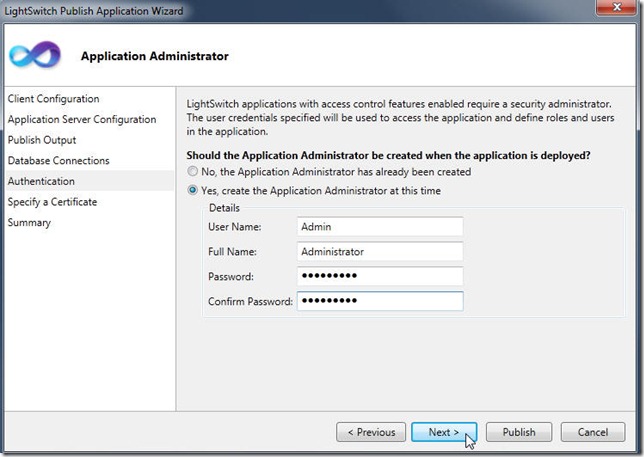Image resolution: width=644 pixels, height=457 pixels.
Task: Click the 'Full Name:' label
Action: [x=232, y=251]
